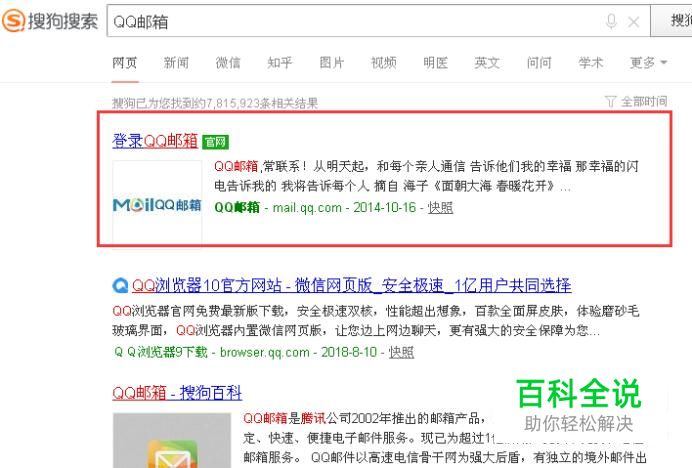
Task: Switch to the 视频 tab
Action: click(384, 63)
